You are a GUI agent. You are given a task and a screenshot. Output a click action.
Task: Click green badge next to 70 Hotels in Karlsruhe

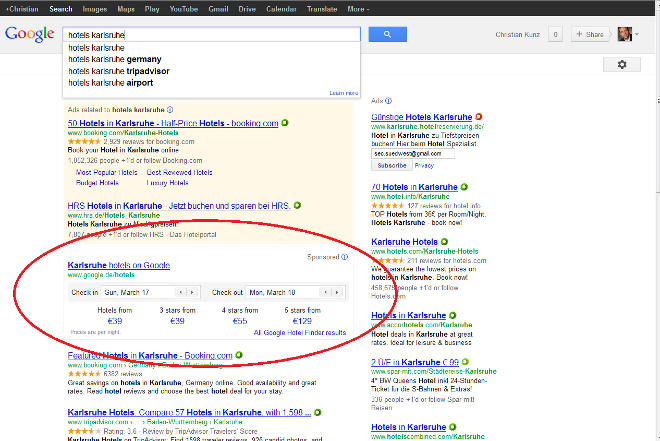pyautogui.click(x=464, y=187)
